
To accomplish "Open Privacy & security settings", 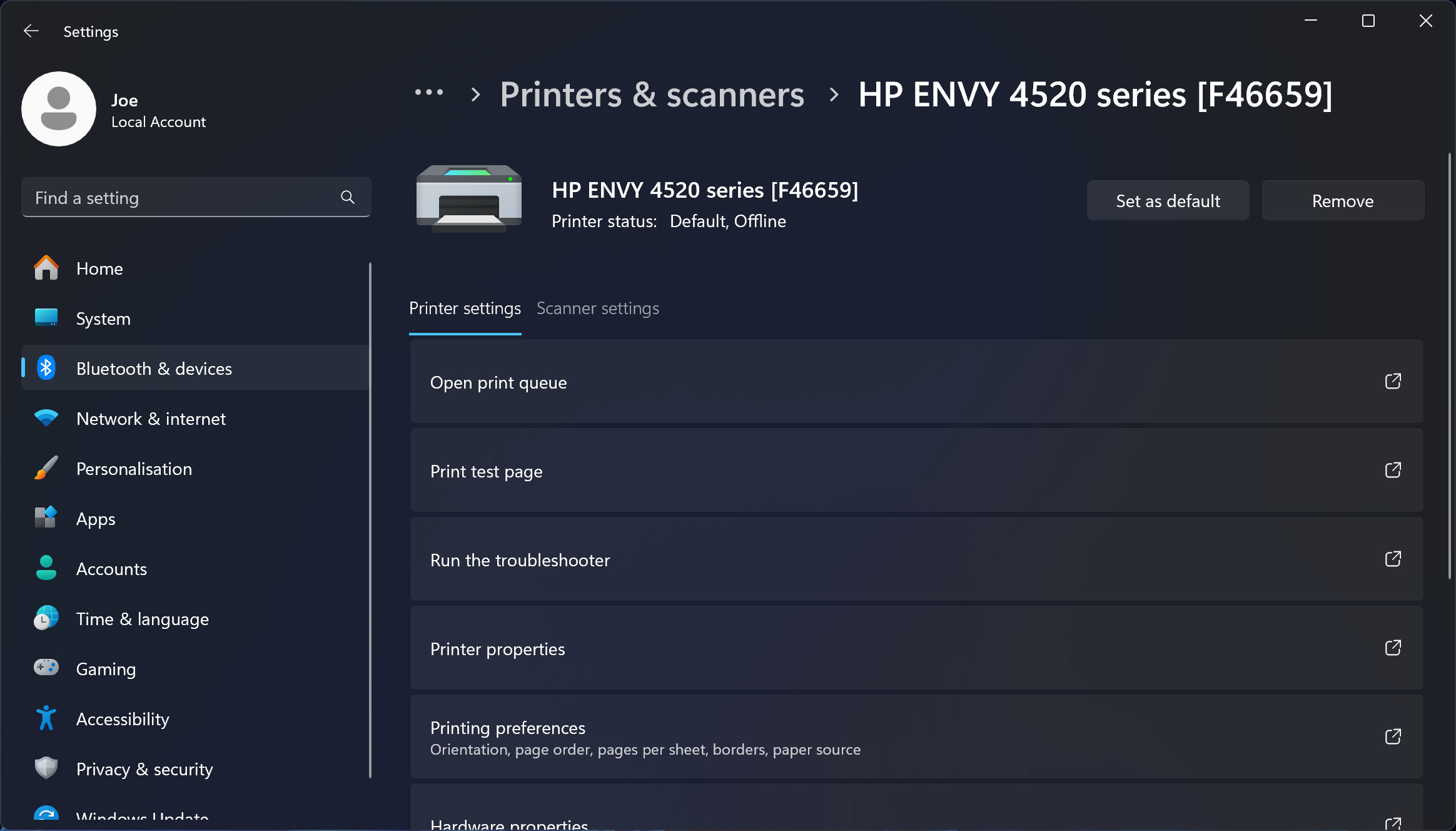I will (145, 768).
